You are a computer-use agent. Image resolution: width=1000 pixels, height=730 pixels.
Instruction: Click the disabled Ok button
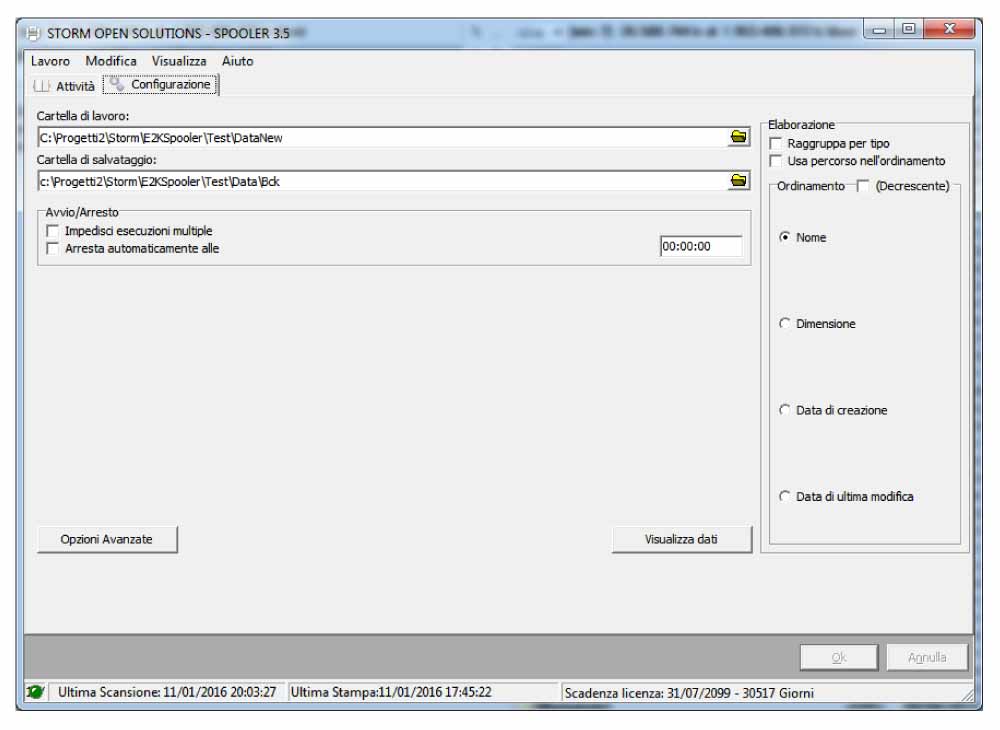click(839, 657)
